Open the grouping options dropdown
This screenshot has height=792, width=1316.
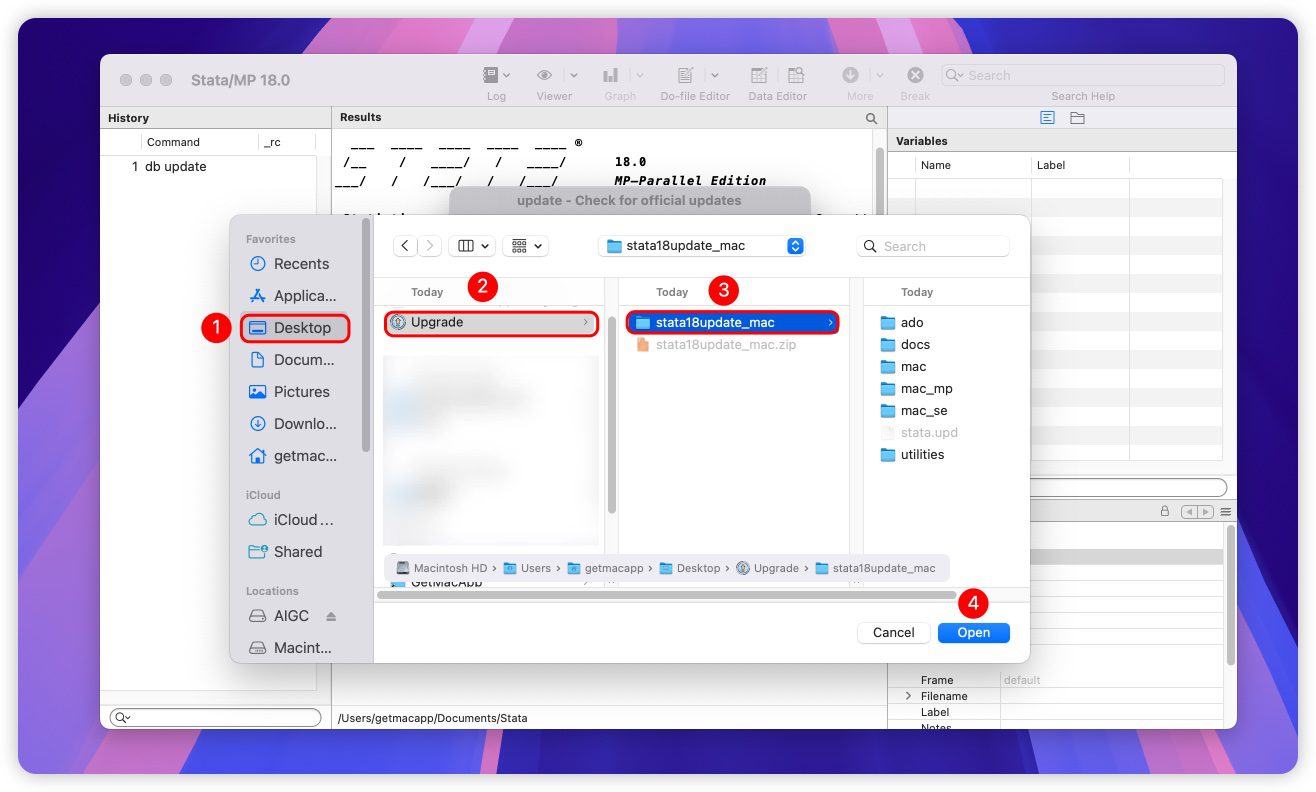(525, 246)
